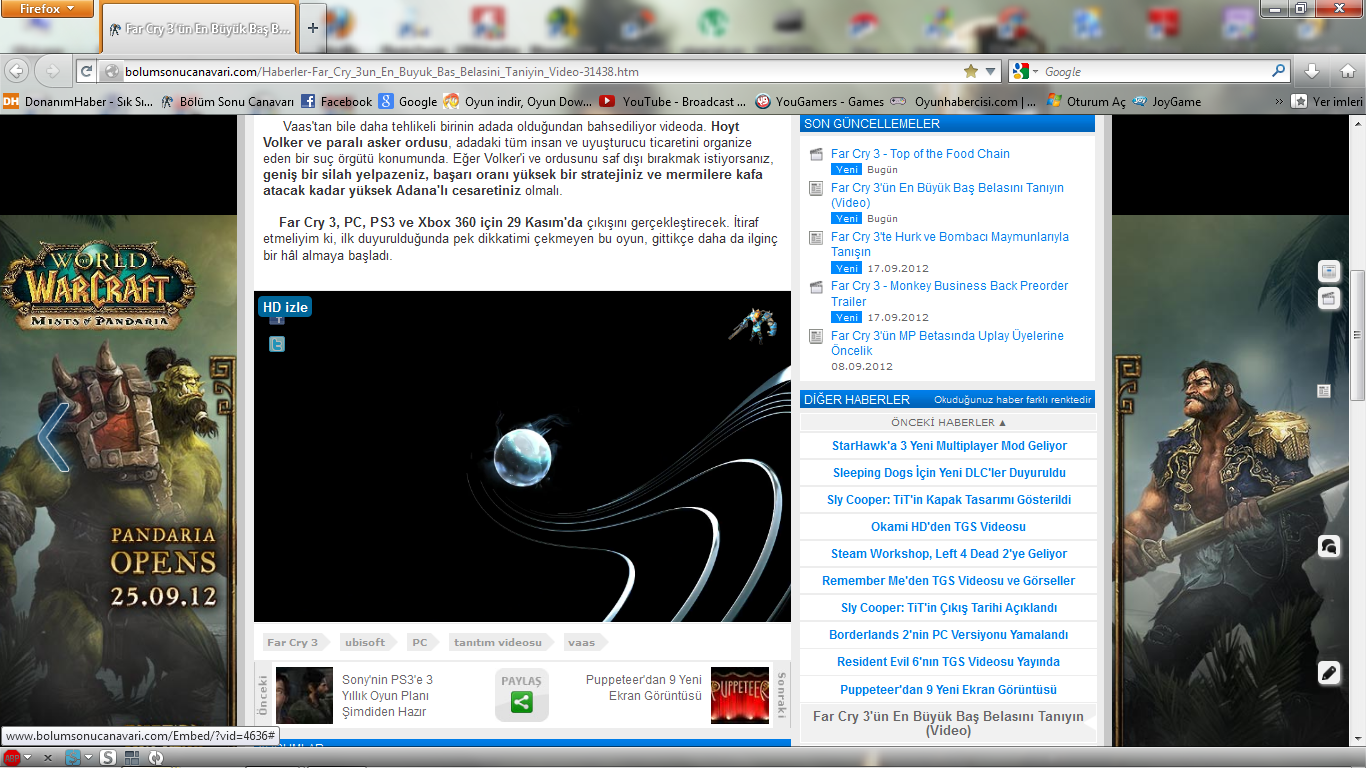Expand ÖNCEKİ HABERLER previous news
The image size is (1366, 768).
[949, 422]
